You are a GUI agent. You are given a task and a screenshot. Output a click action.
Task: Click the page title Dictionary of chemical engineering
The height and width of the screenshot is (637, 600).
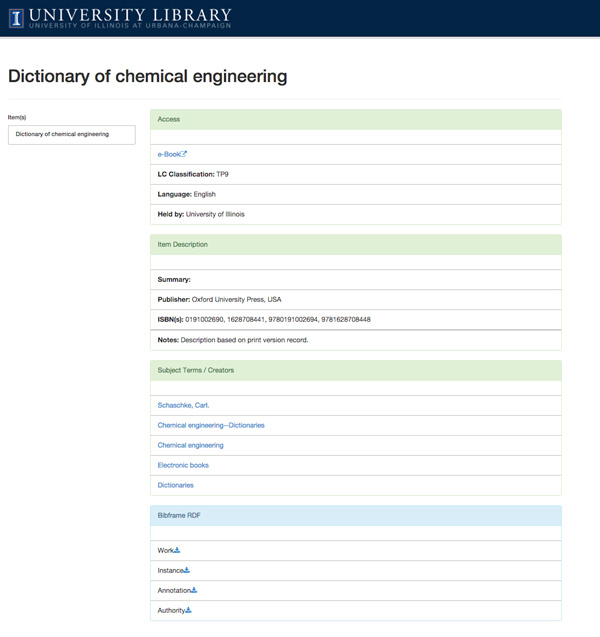tap(147, 76)
